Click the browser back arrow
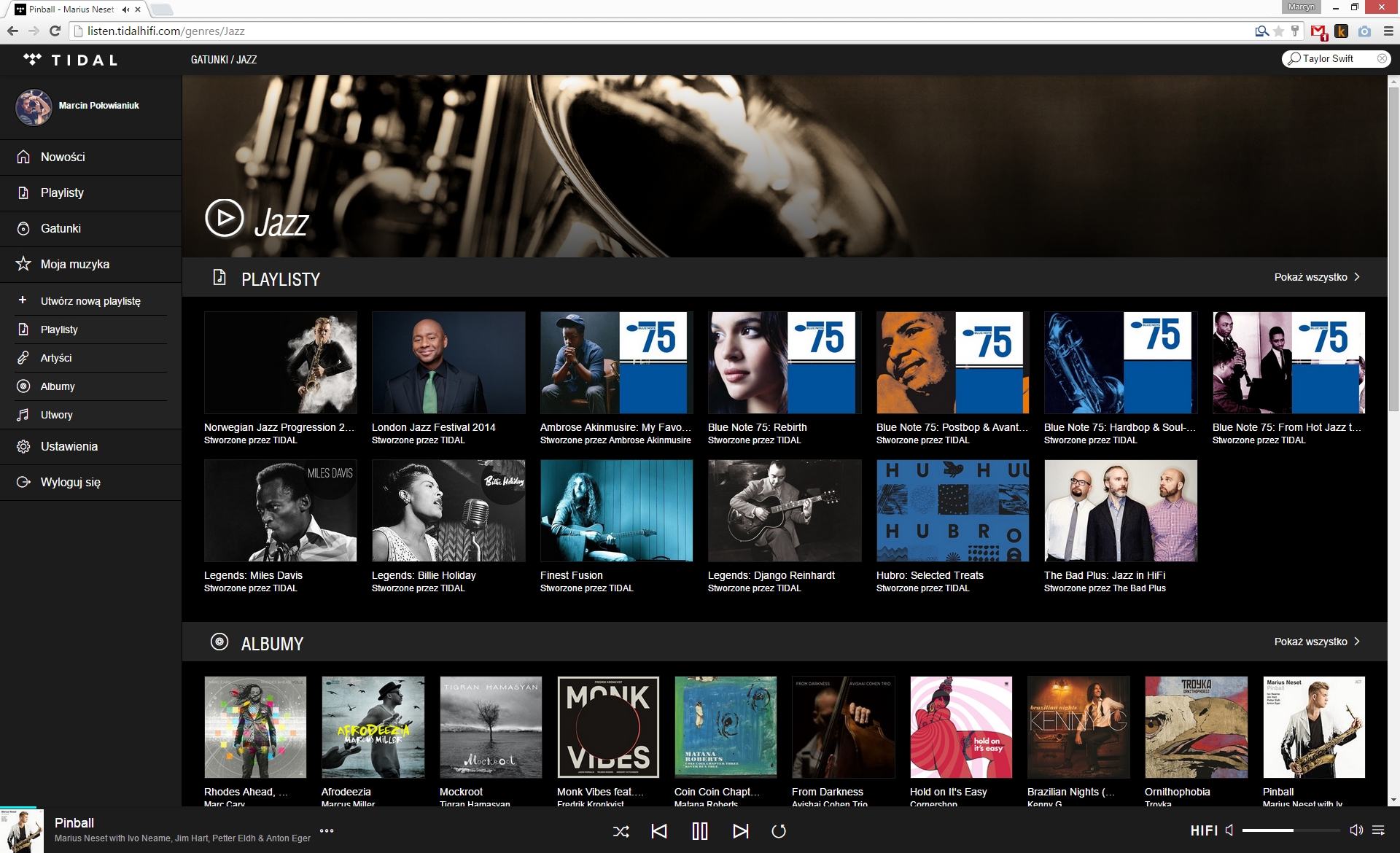The width and height of the screenshot is (1400, 853). pyautogui.click(x=12, y=31)
